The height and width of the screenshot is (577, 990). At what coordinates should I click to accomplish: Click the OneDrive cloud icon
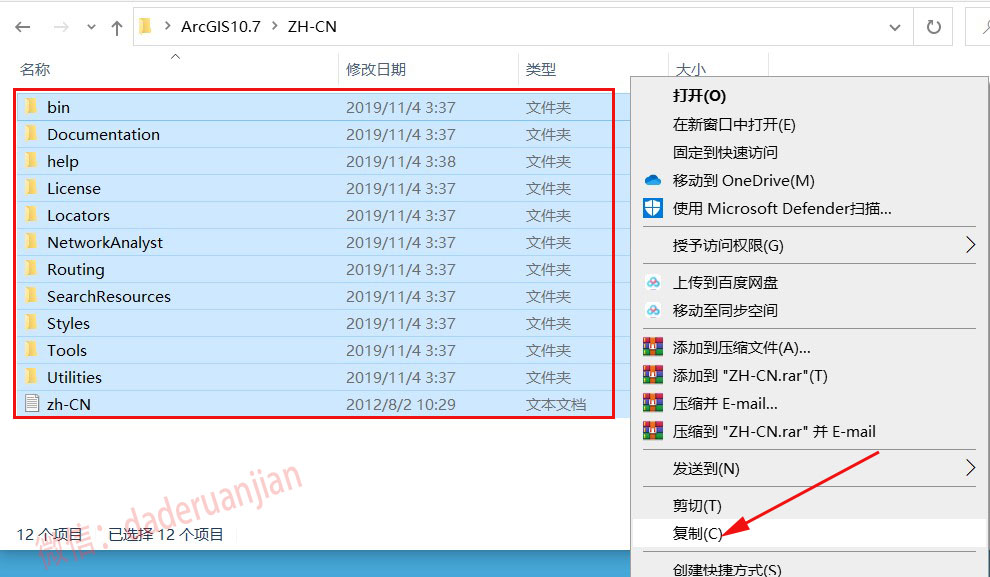pyautogui.click(x=653, y=181)
